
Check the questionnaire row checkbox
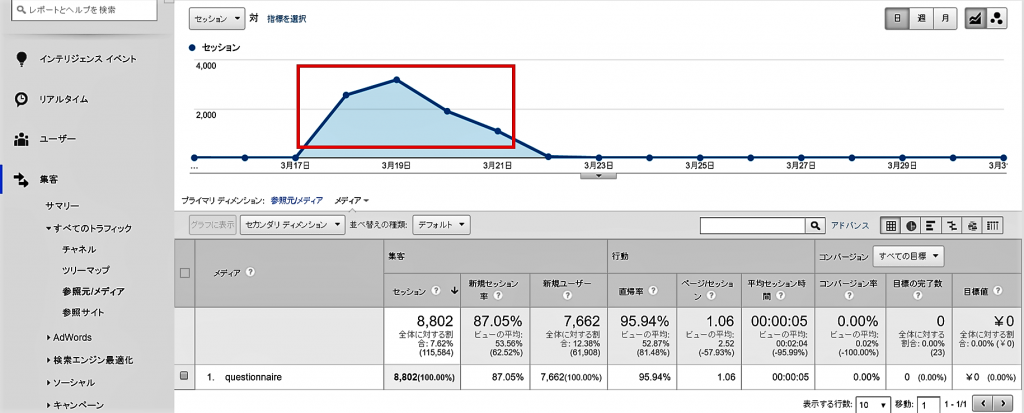point(183,376)
